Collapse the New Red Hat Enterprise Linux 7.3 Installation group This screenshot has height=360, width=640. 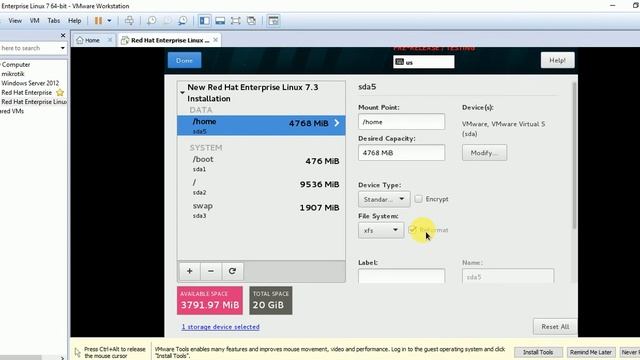point(182,93)
